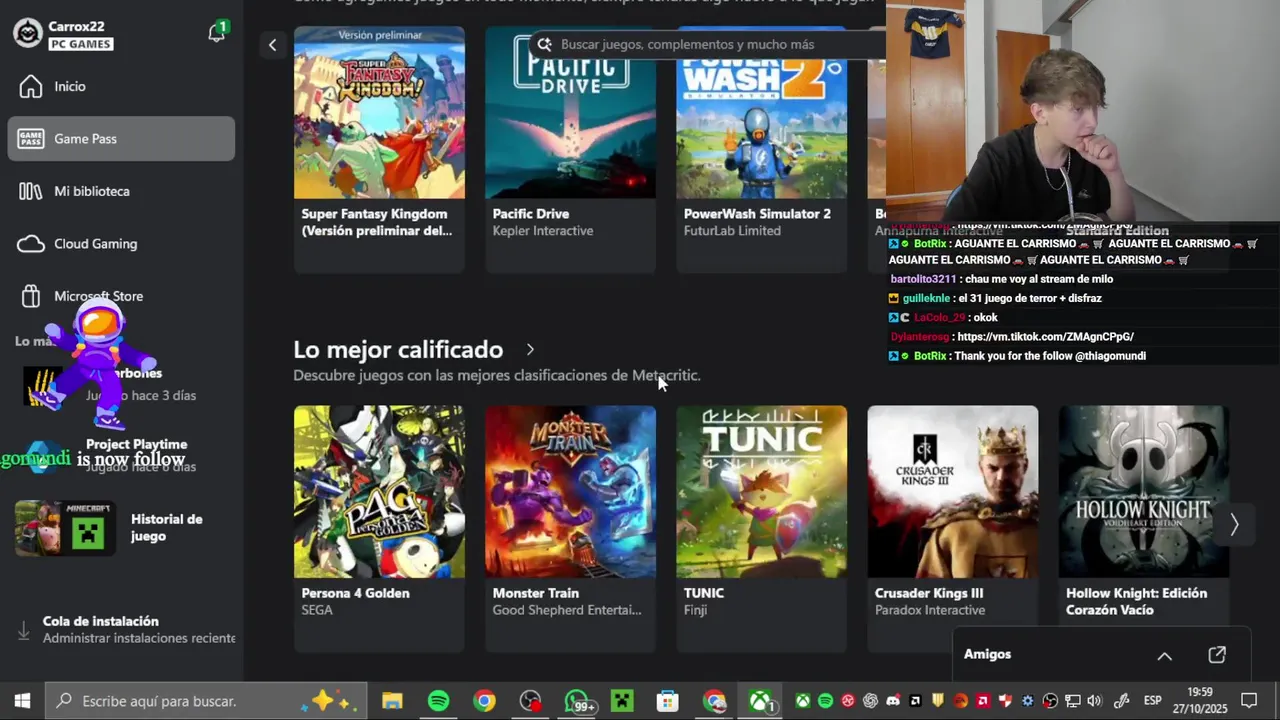Click the TikTok link from Dylanterosg in the chat
Image resolution: width=1280 pixels, height=720 pixels.
[x=1045, y=337]
